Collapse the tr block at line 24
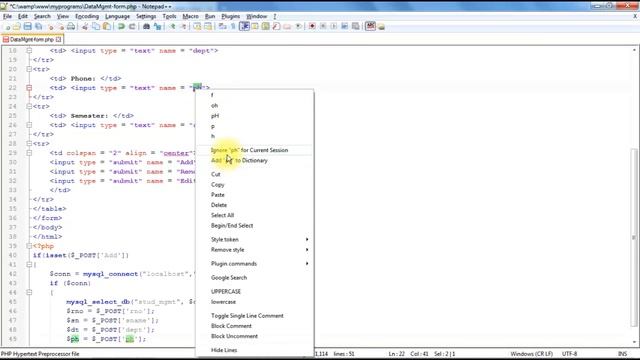This screenshot has height=360, width=640. coord(29,106)
